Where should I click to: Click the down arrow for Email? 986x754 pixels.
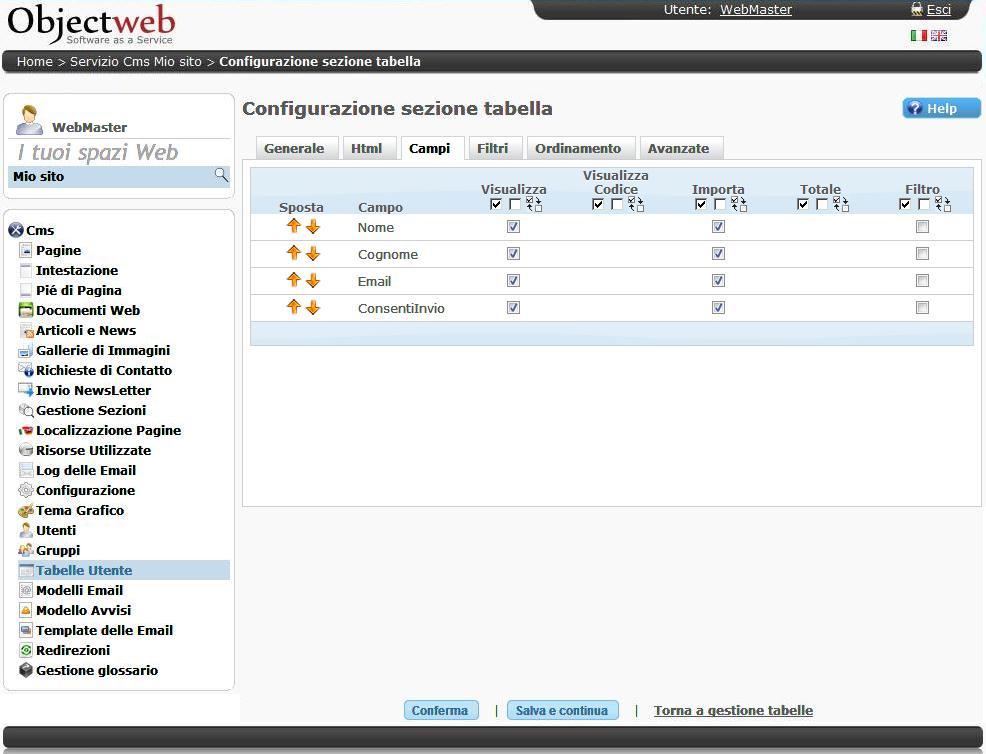tap(313, 281)
